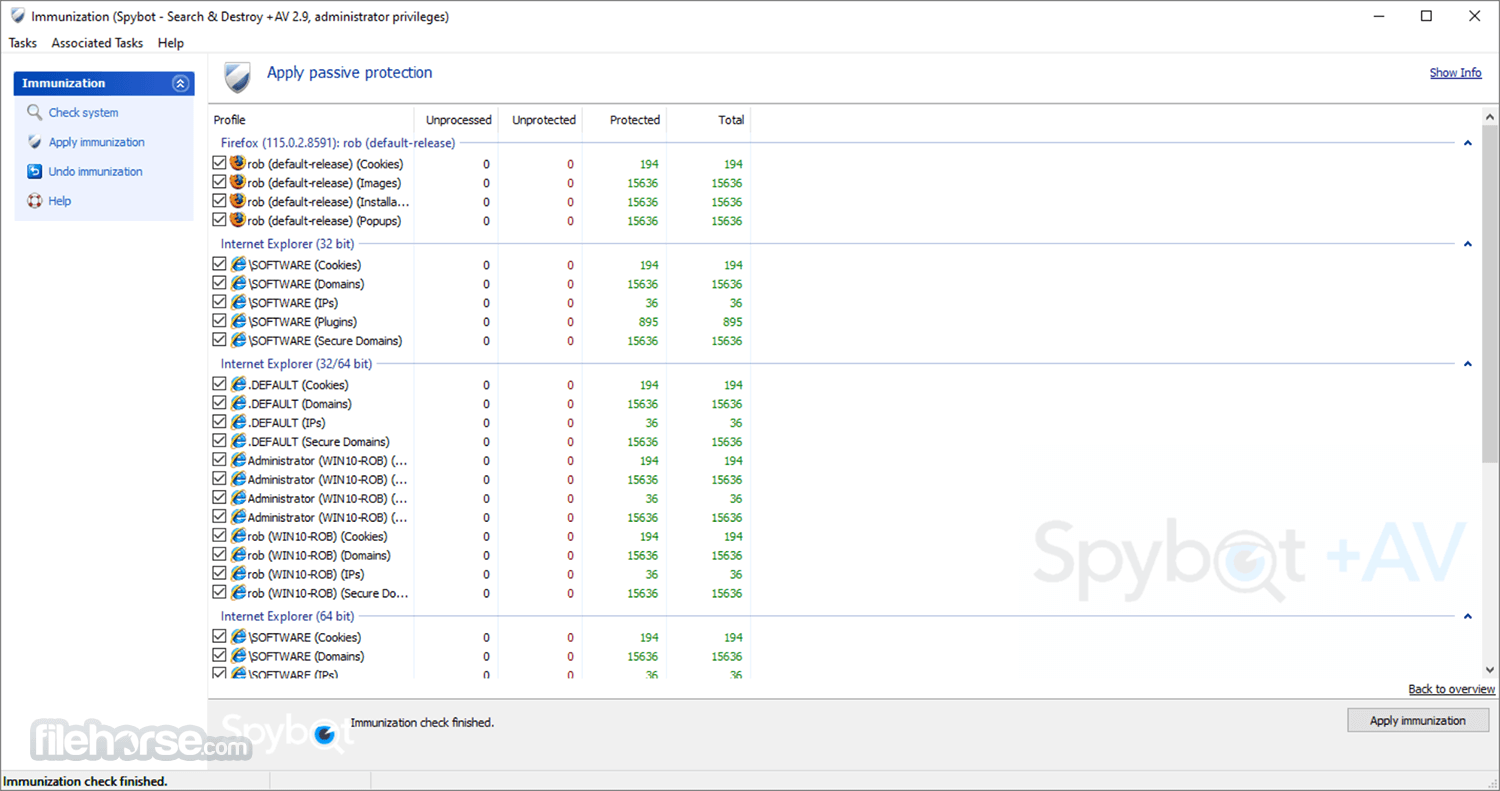Toggle \SOFTWARE (IPs) checkbox under IE 32 bit
This screenshot has height=791, width=1500.
coord(220,302)
